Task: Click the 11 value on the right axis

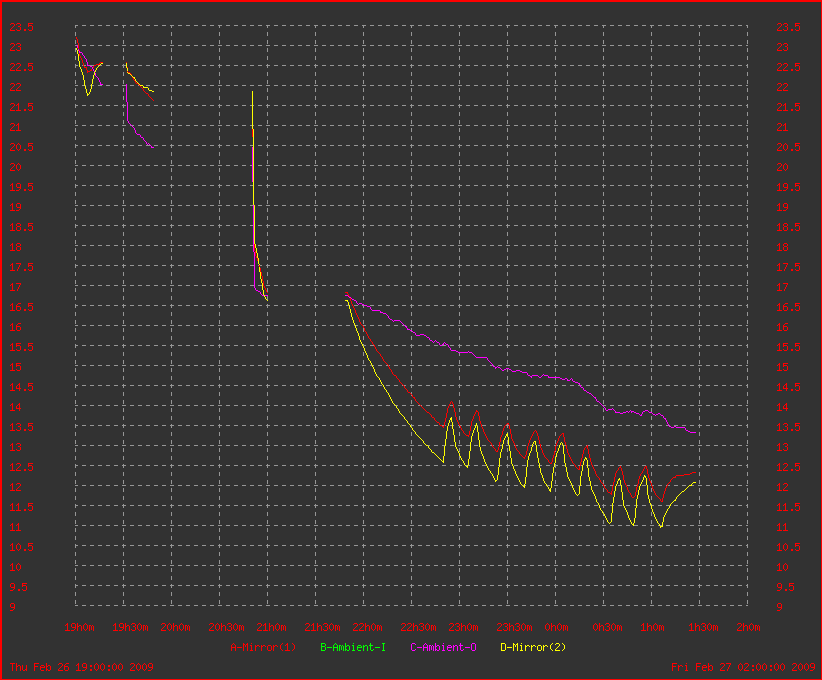Action: click(782, 527)
